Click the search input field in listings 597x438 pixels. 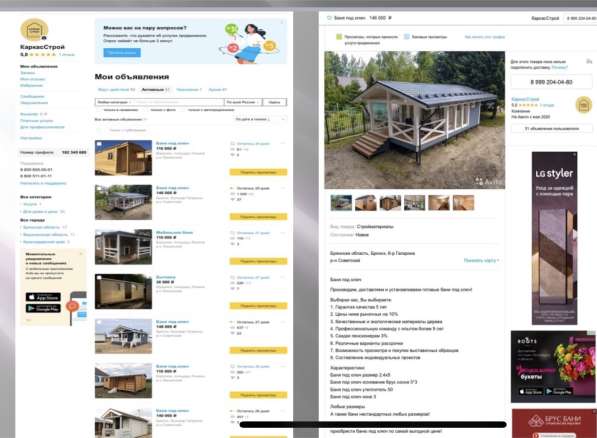click(178, 102)
